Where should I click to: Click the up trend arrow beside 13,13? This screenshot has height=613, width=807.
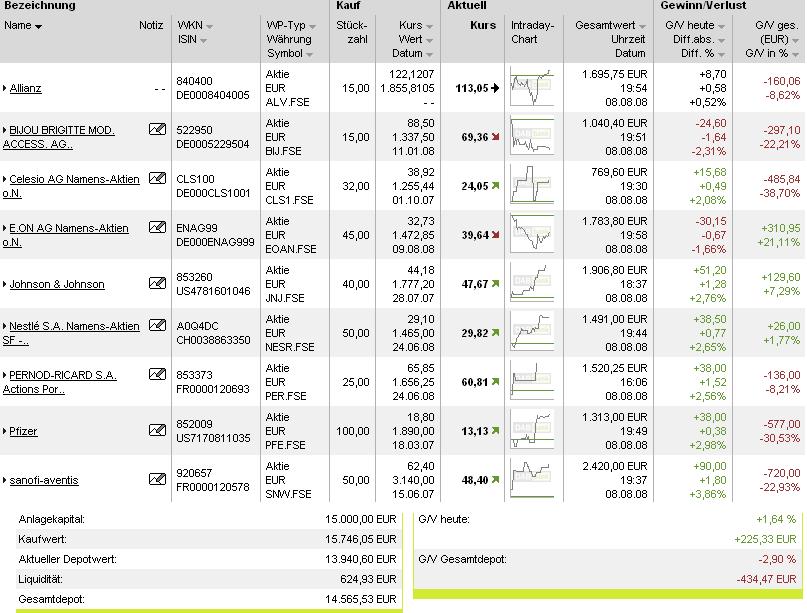(x=495, y=431)
